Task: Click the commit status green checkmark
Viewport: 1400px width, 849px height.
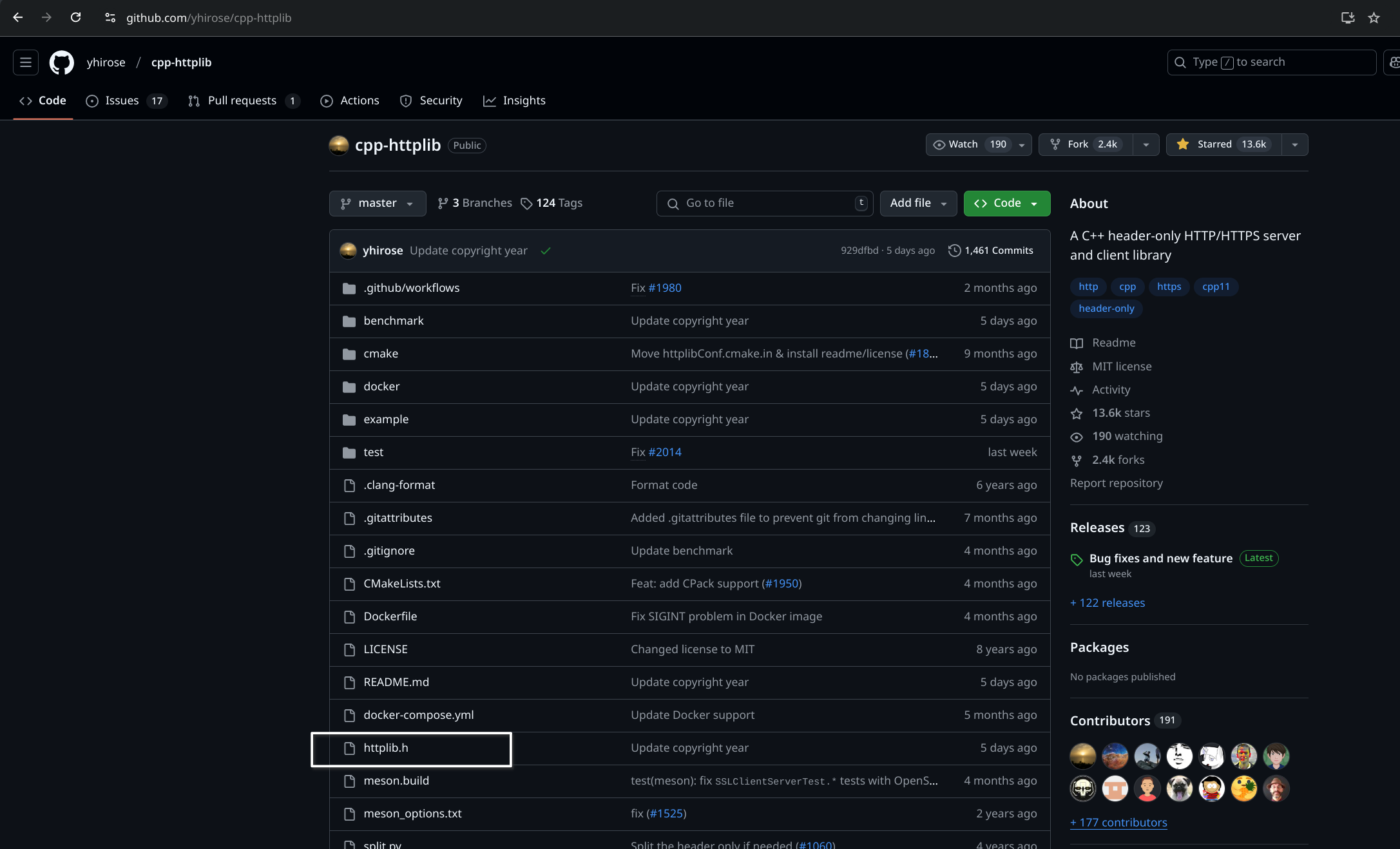Action: [x=546, y=251]
